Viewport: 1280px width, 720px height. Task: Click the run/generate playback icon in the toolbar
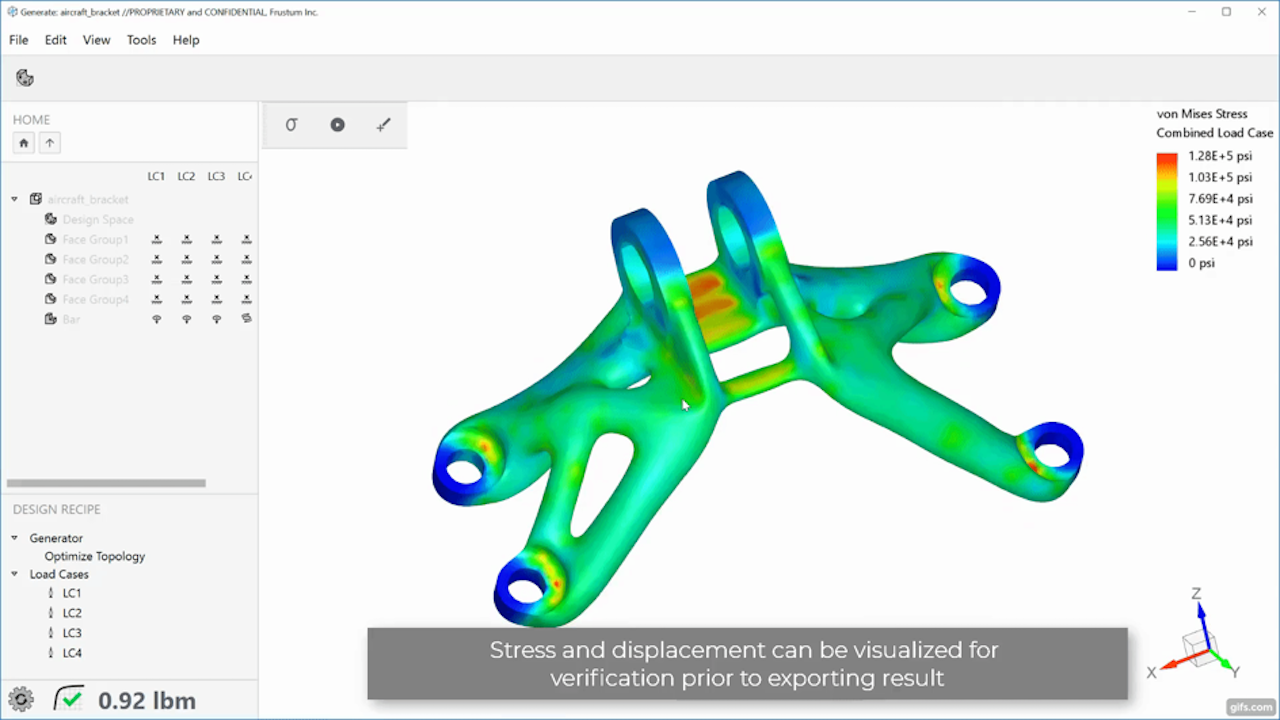(337, 124)
